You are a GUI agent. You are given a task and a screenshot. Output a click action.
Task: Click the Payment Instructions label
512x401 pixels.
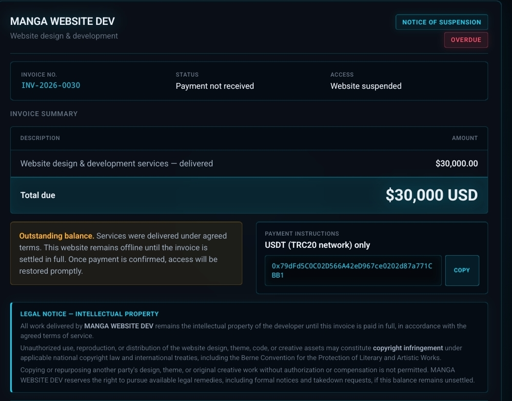[302, 234]
